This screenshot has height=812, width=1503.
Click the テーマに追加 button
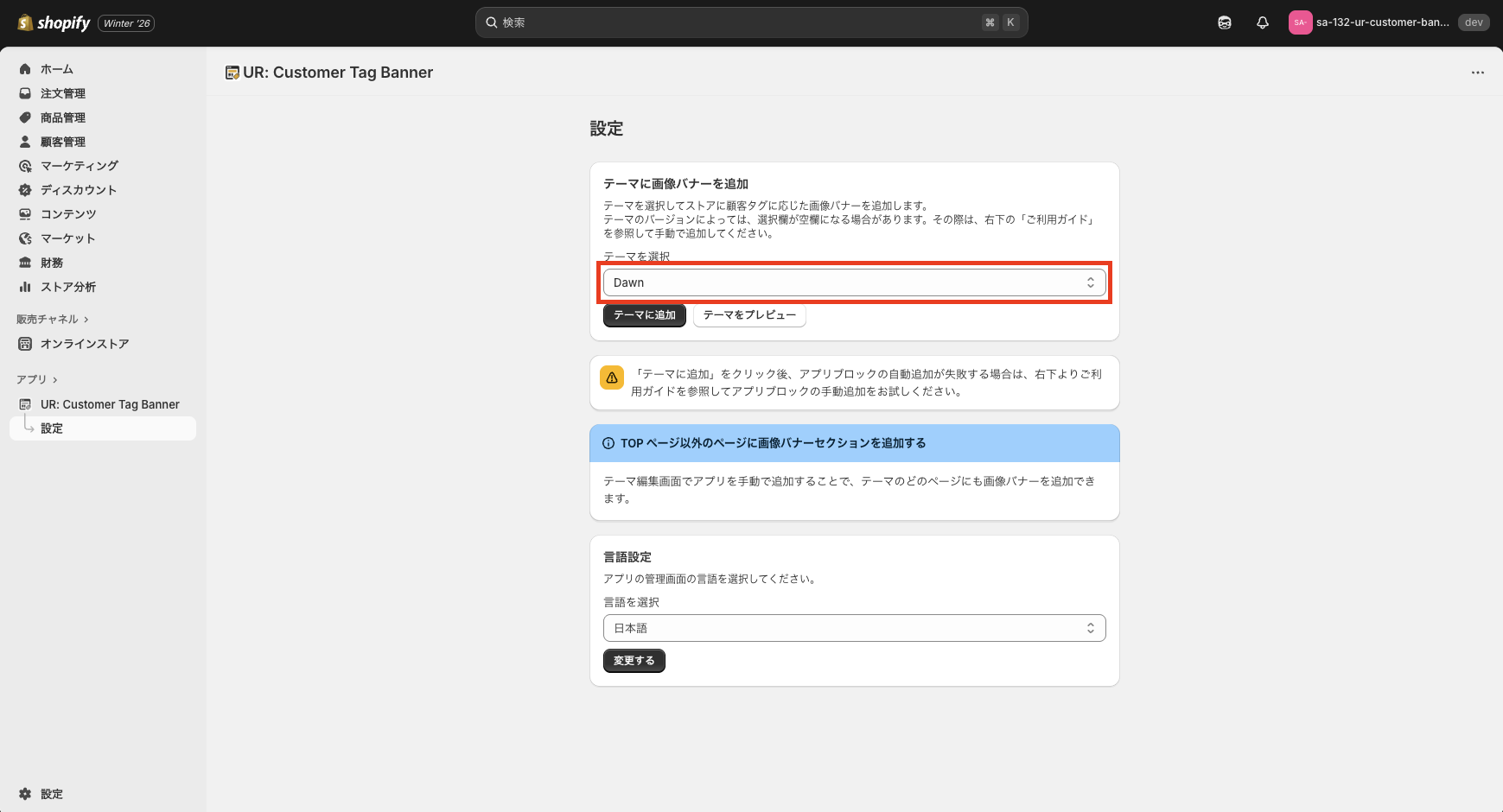pos(644,315)
